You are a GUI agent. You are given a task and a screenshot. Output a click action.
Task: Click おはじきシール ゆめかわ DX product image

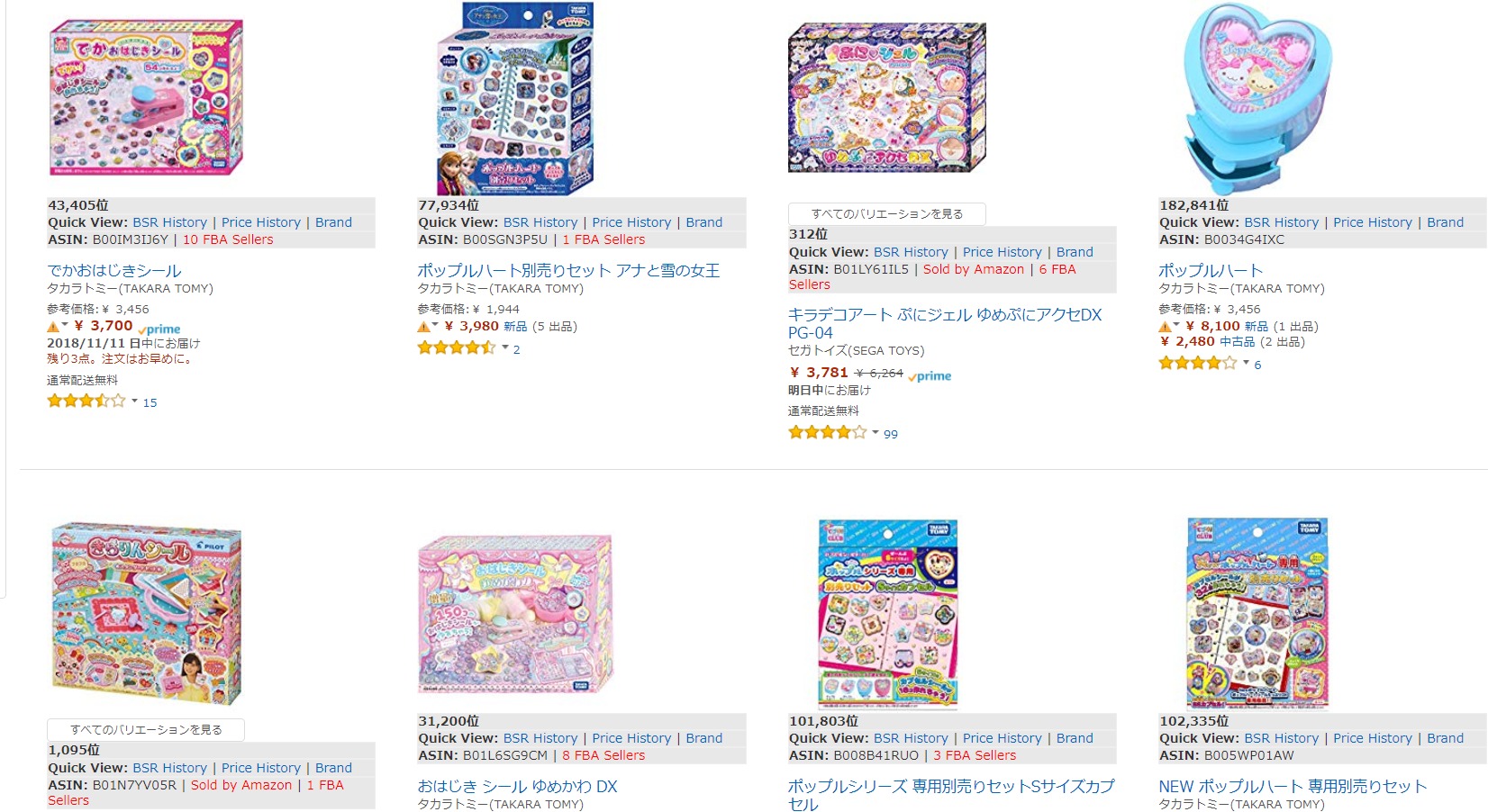tap(515, 614)
